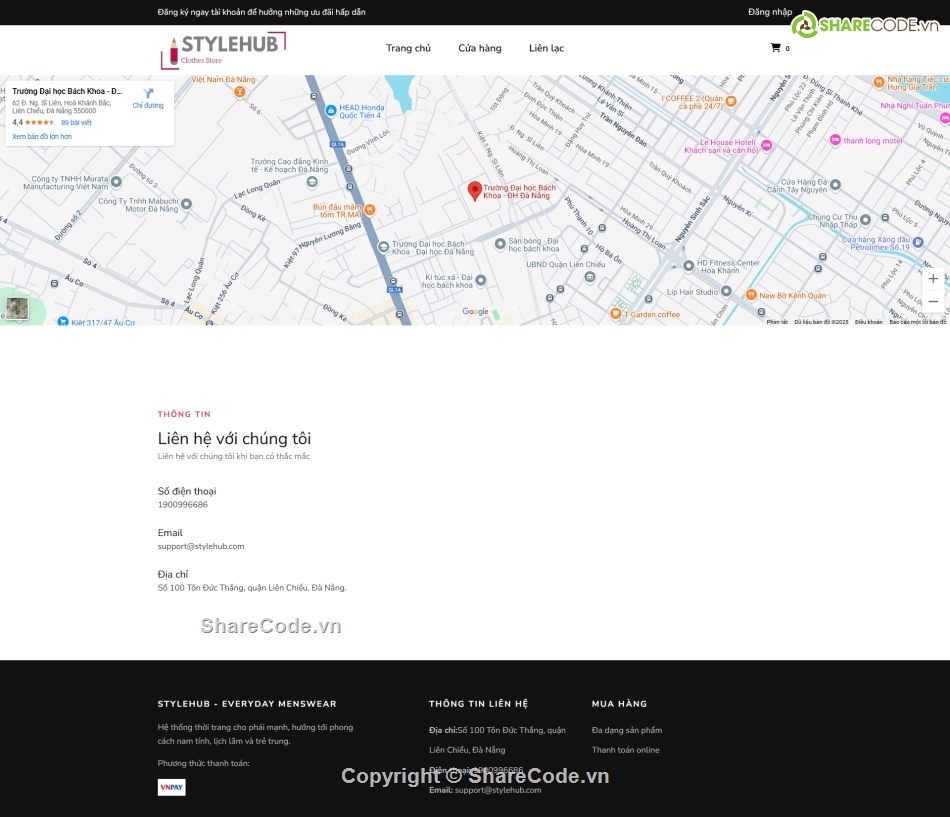The image size is (950, 817).
Task: Open the Liên lạc menu item
Action: point(546,48)
